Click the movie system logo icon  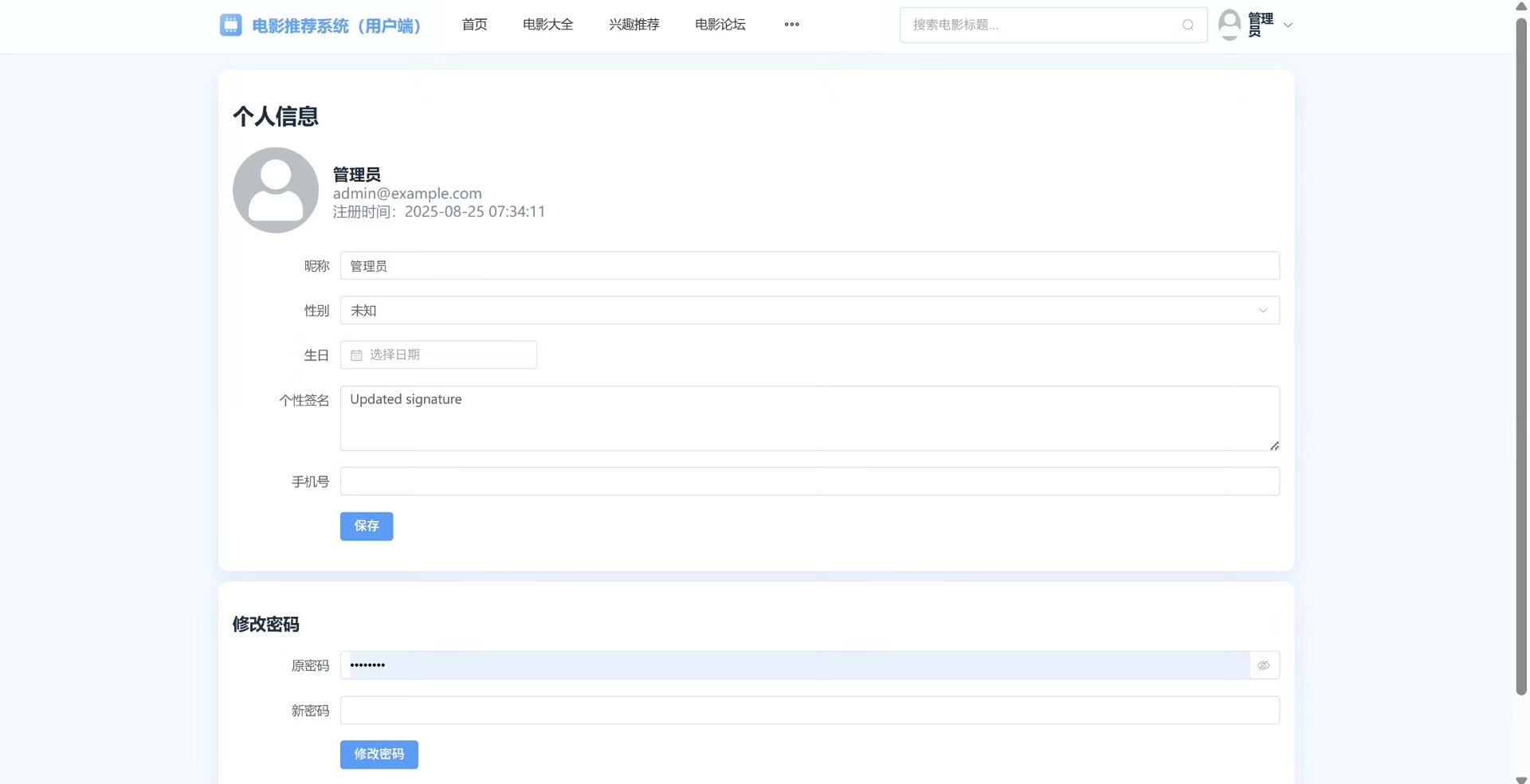[230, 25]
